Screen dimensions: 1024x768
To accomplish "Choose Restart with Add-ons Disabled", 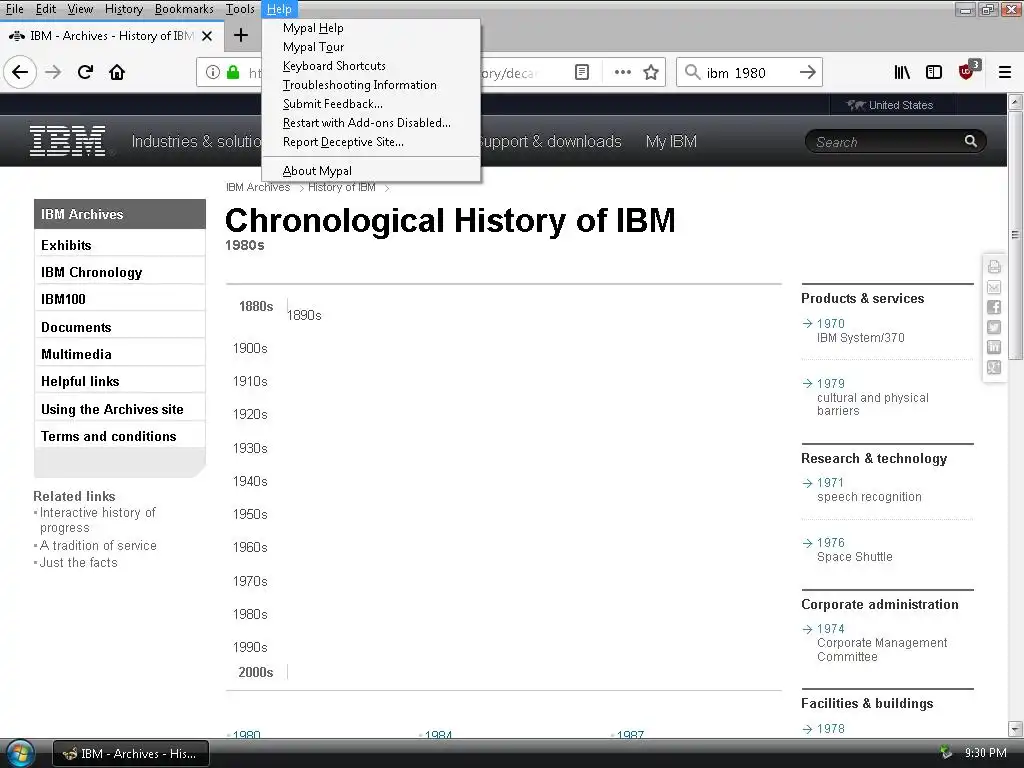I will click(371, 123).
